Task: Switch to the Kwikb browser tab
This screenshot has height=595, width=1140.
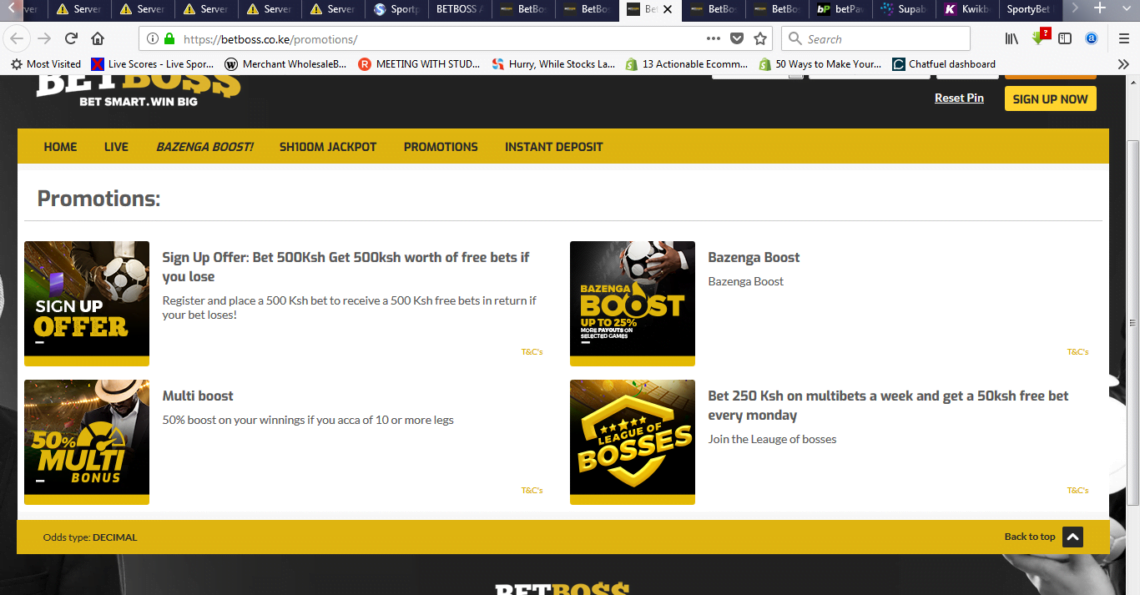Action: (x=967, y=9)
